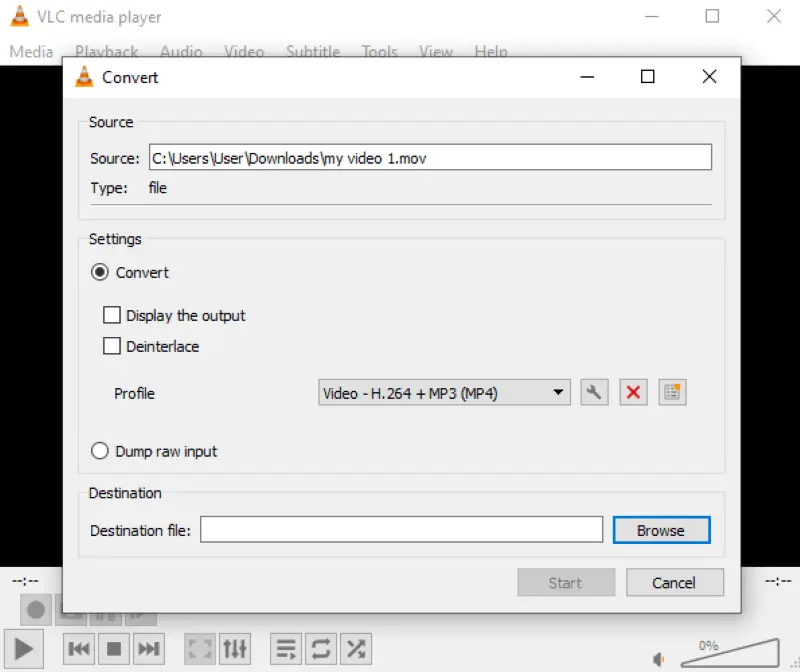Toggle the playlist view icon

pos(286,649)
